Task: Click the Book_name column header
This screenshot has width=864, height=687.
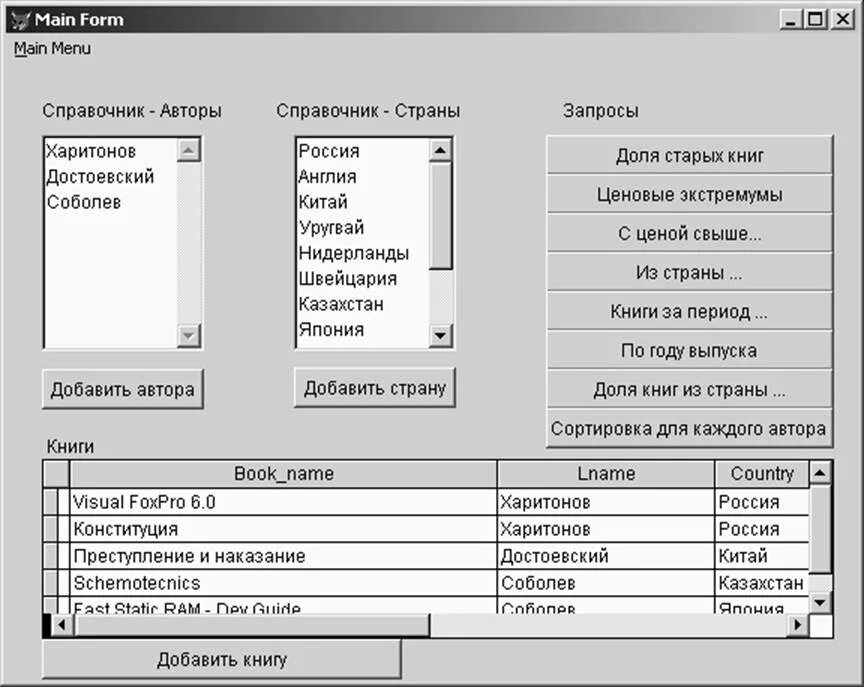Action: click(284, 474)
